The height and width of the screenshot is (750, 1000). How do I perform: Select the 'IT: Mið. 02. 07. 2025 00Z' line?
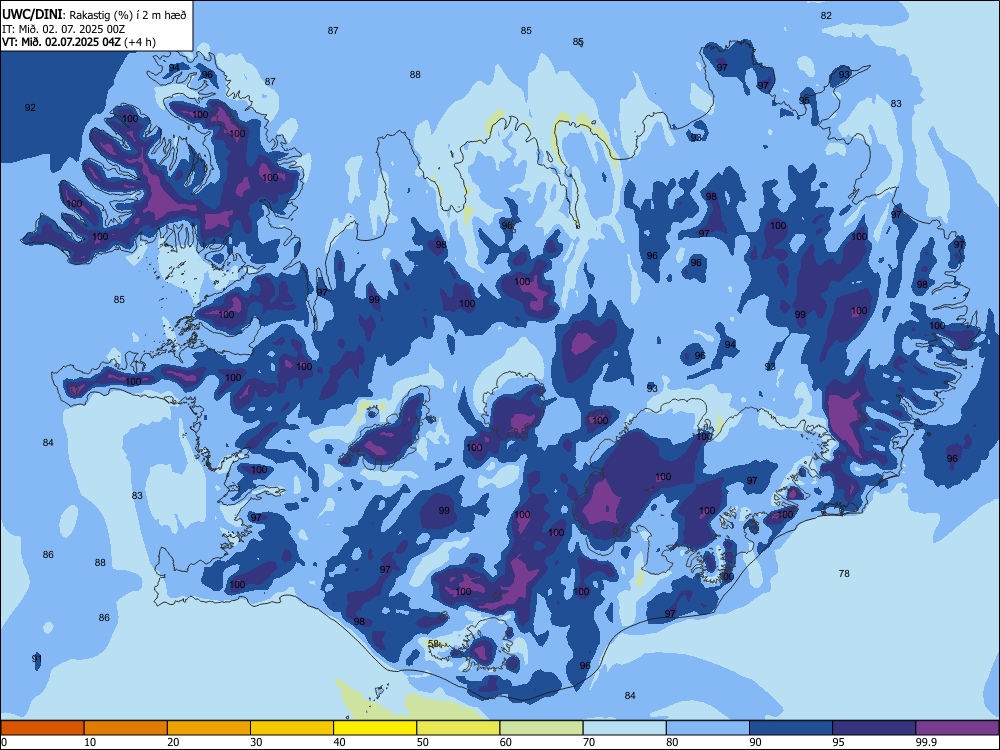pyautogui.click(x=62, y=29)
